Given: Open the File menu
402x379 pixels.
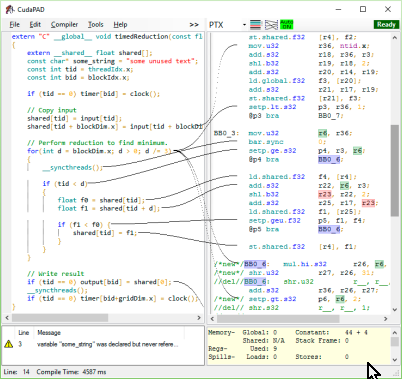Looking at the screenshot, I should (14, 24).
